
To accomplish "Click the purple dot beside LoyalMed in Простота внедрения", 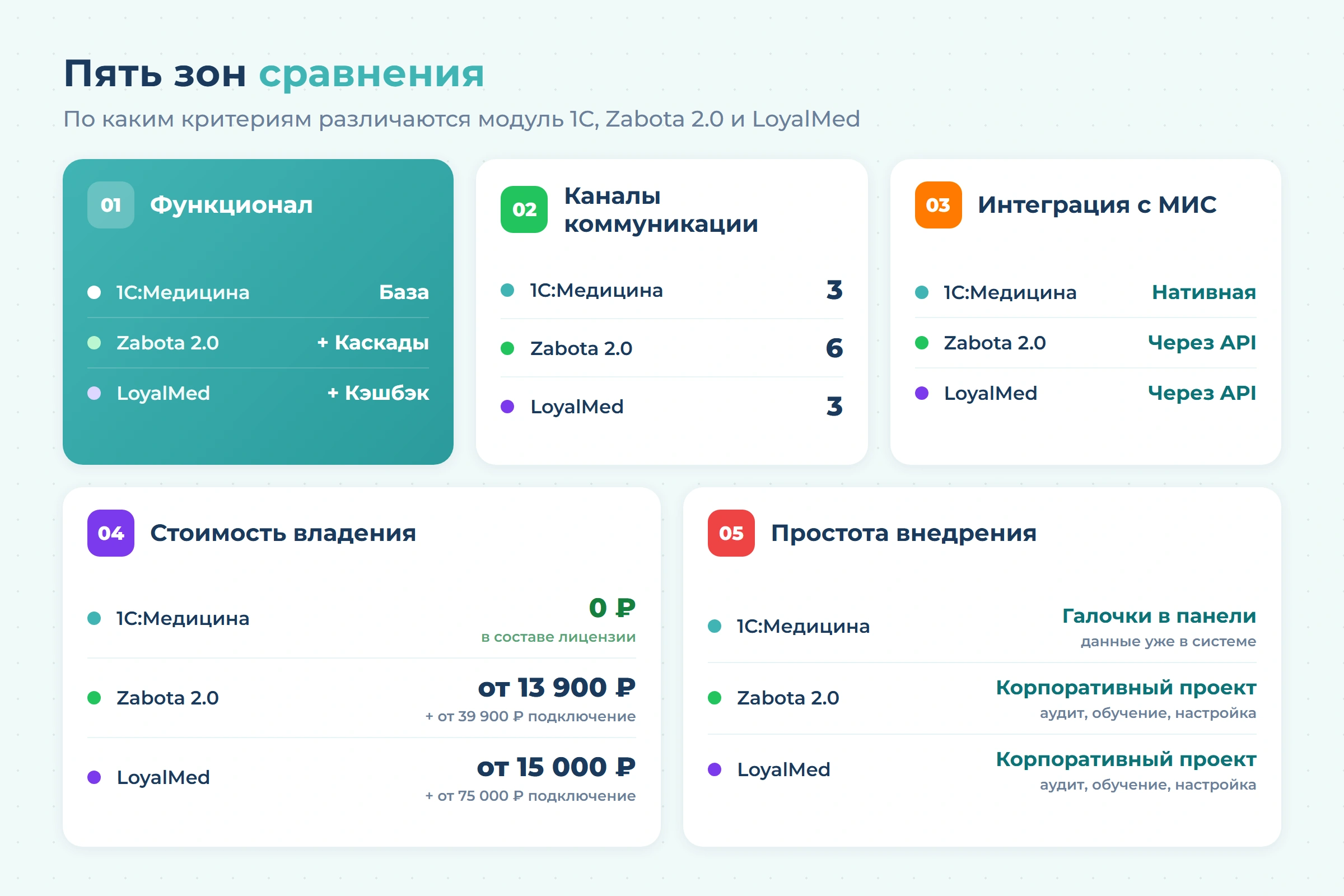I will pyautogui.click(x=715, y=769).
